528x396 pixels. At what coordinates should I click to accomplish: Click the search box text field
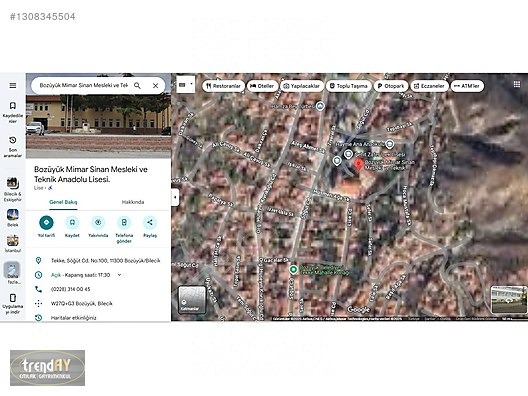pos(84,86)
